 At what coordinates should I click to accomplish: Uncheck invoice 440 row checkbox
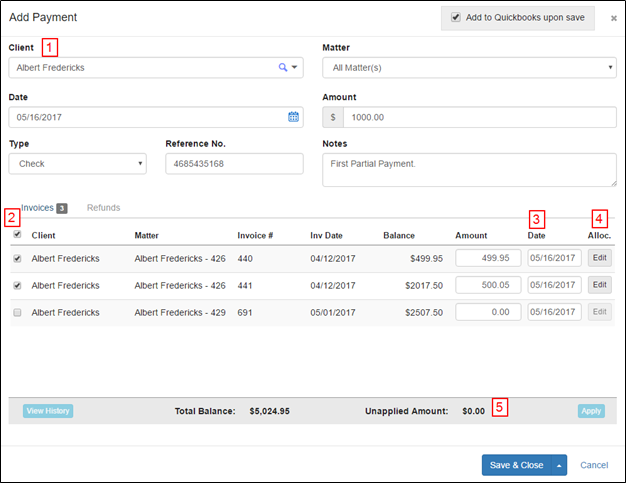tap(17, 258)
